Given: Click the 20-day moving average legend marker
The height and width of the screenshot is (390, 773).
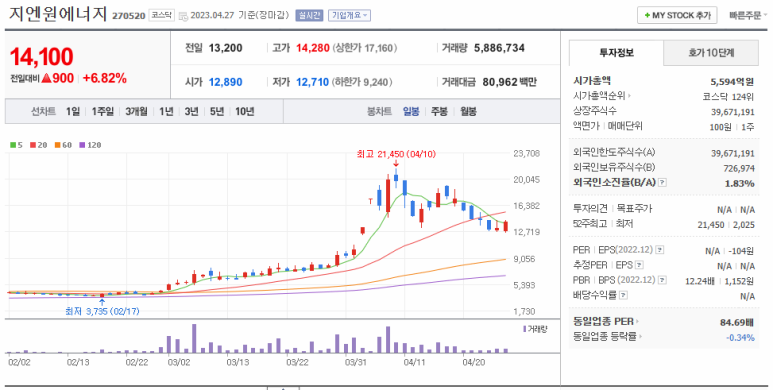Looking at the screenshot, I should (x=32, y=145).
